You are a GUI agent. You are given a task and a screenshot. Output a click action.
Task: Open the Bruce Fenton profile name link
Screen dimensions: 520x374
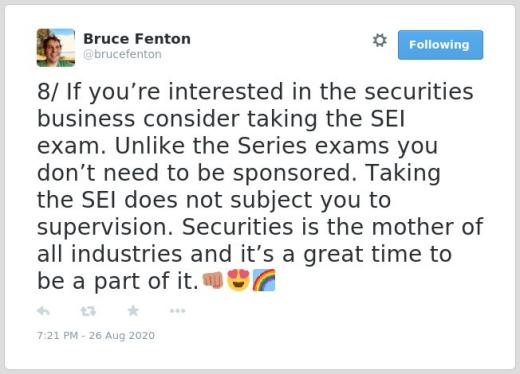(x=137, y=39)
